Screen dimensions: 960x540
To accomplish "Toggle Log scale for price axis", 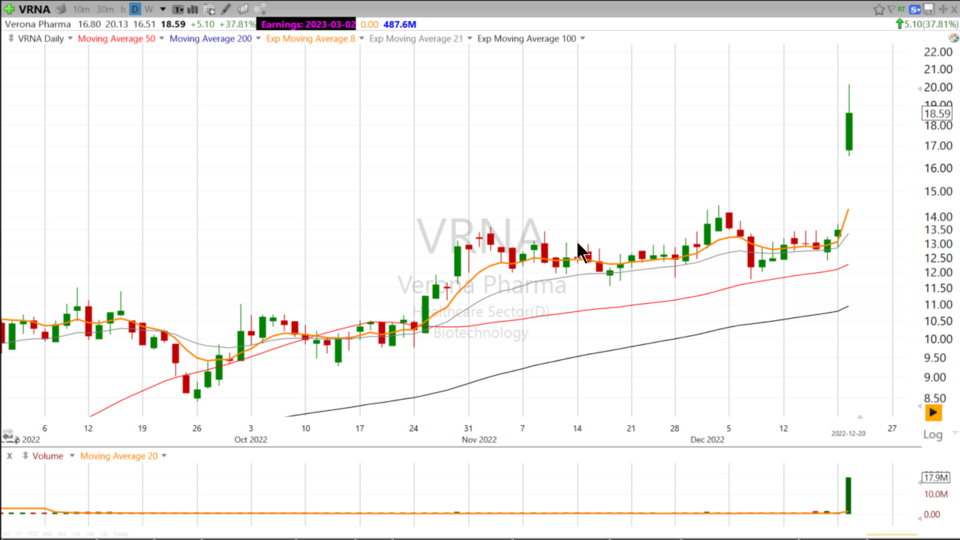I will tap(932, 434).
